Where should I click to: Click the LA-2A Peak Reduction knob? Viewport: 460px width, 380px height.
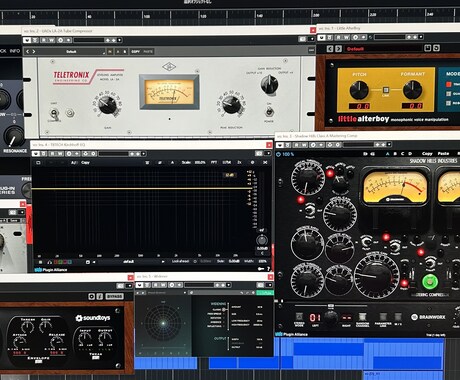pos(231,104)
